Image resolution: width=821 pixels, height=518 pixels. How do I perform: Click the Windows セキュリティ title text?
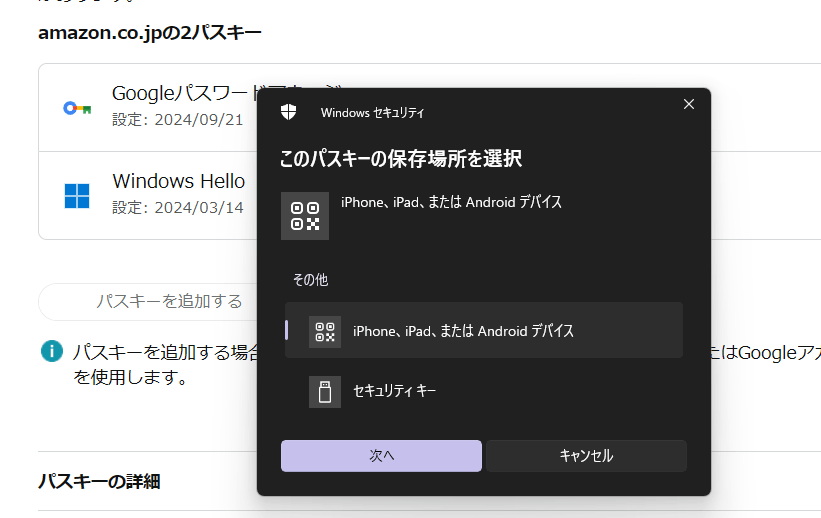(x=372, y=113)
